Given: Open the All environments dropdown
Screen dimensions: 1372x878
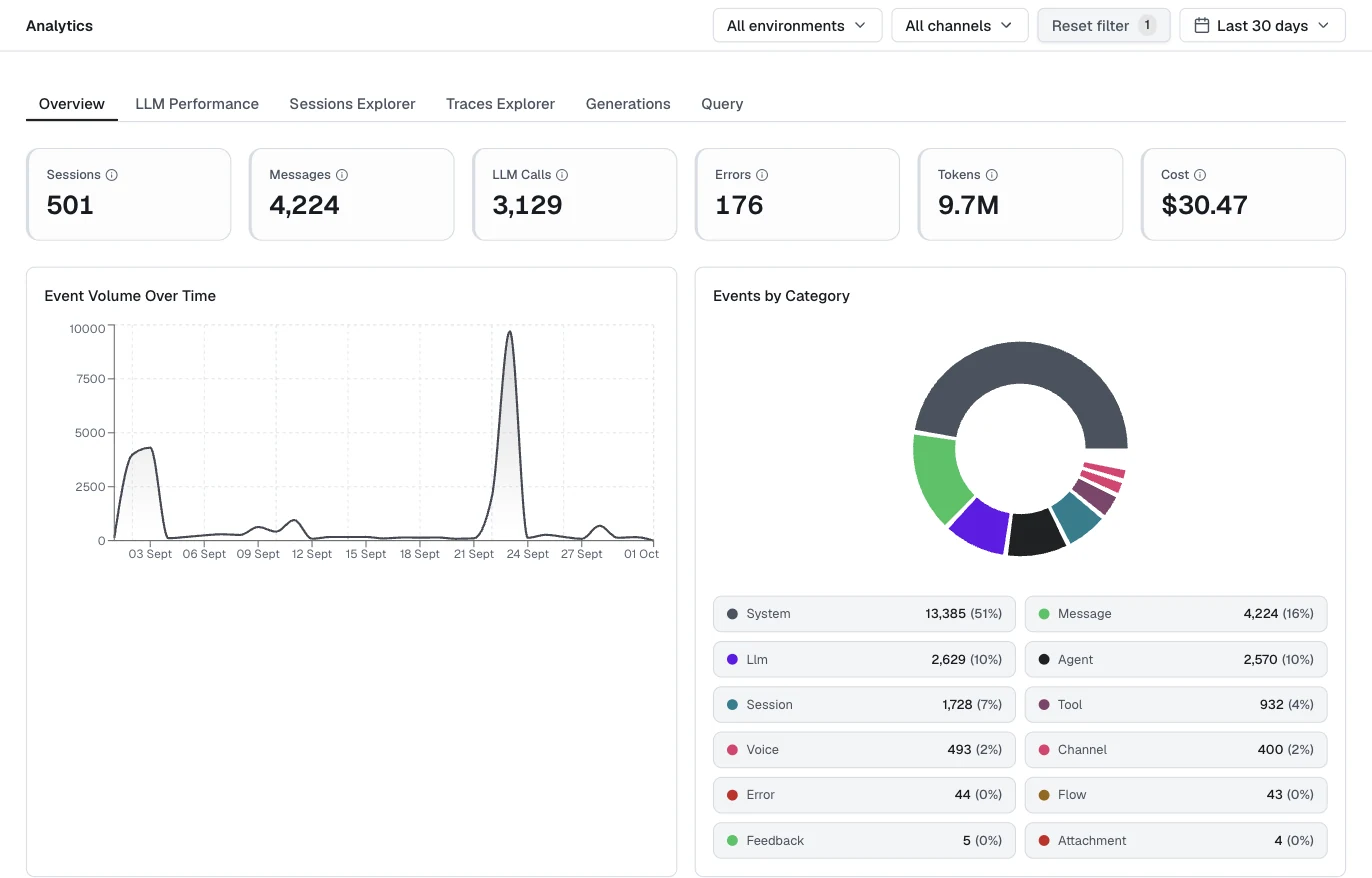Looking at the screenshot, I should [797, 25].
